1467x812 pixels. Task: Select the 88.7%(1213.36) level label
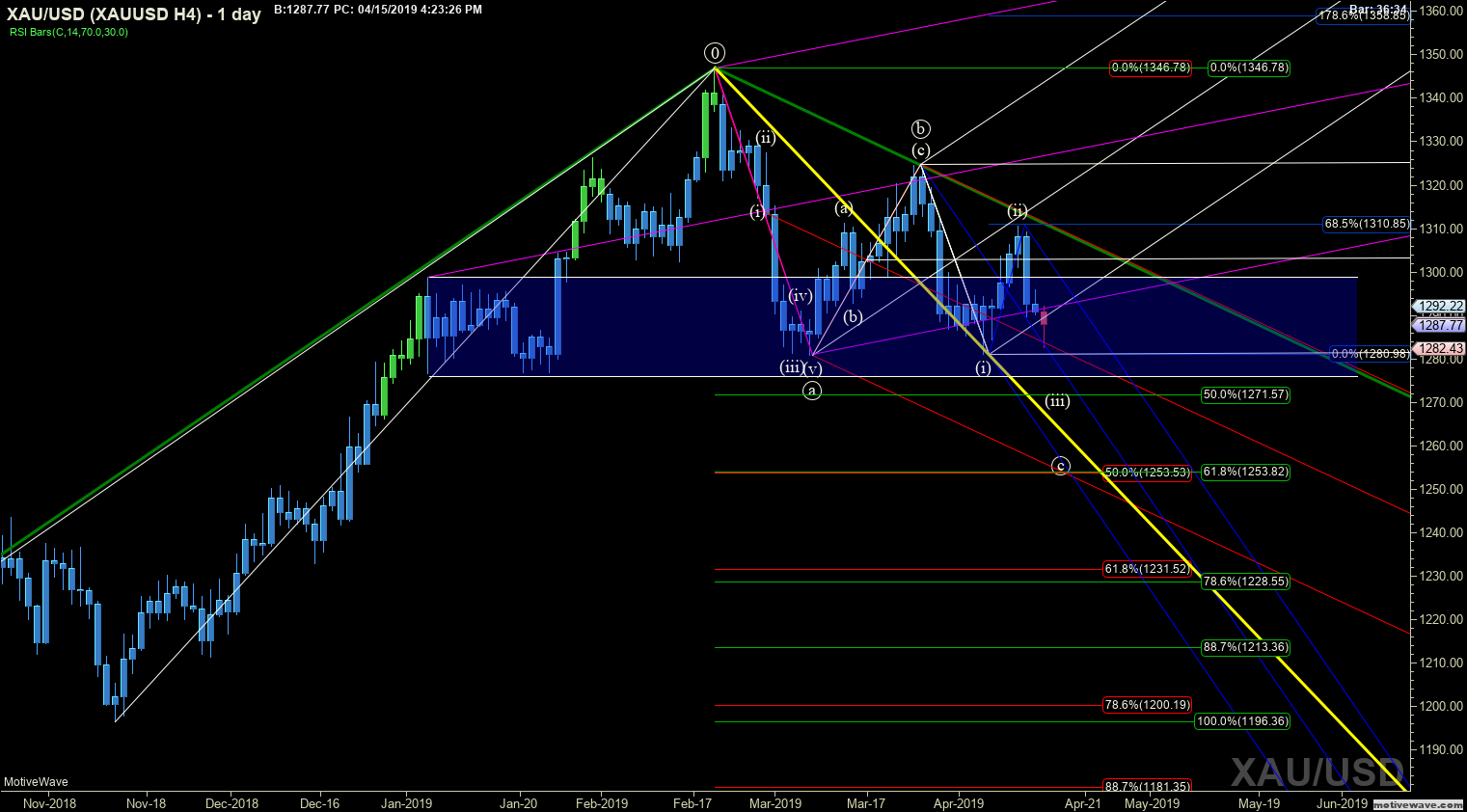(x=1245, y=647)
